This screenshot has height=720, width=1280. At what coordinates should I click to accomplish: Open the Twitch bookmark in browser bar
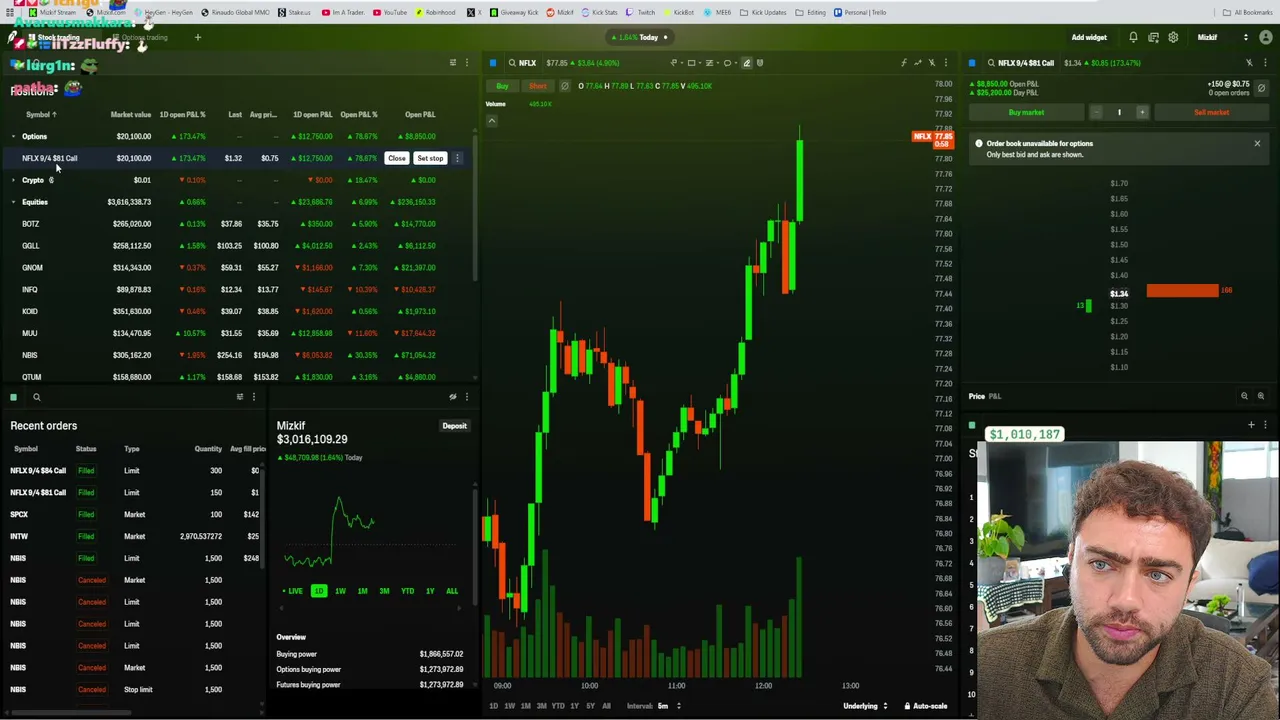(x=641, y=12)
